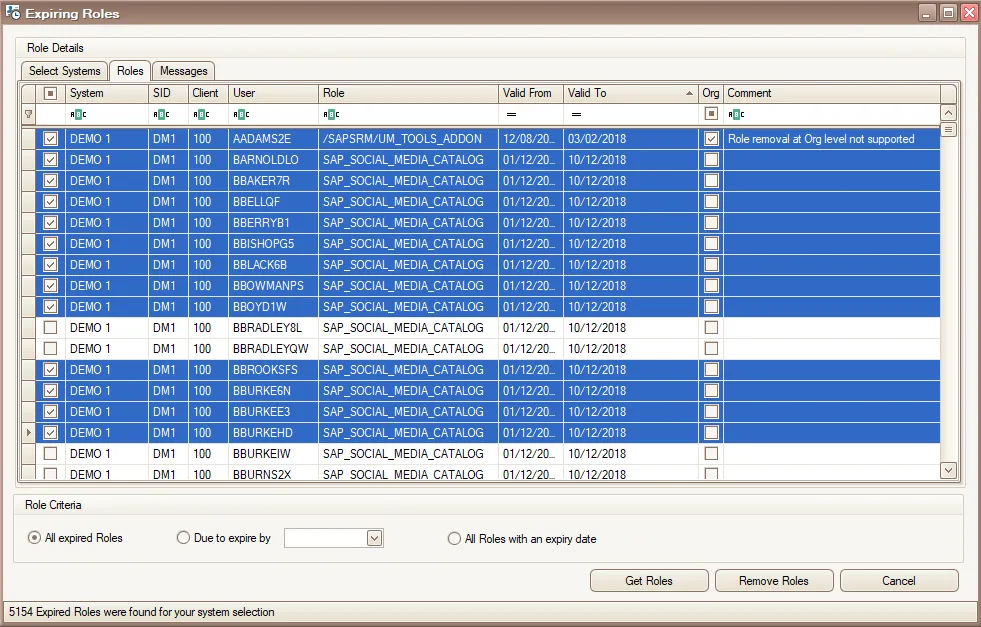Click the 5154 Expired Roles status bar message
The height and width of the screenshot is (627, 981).
click(x=141, y=612)
